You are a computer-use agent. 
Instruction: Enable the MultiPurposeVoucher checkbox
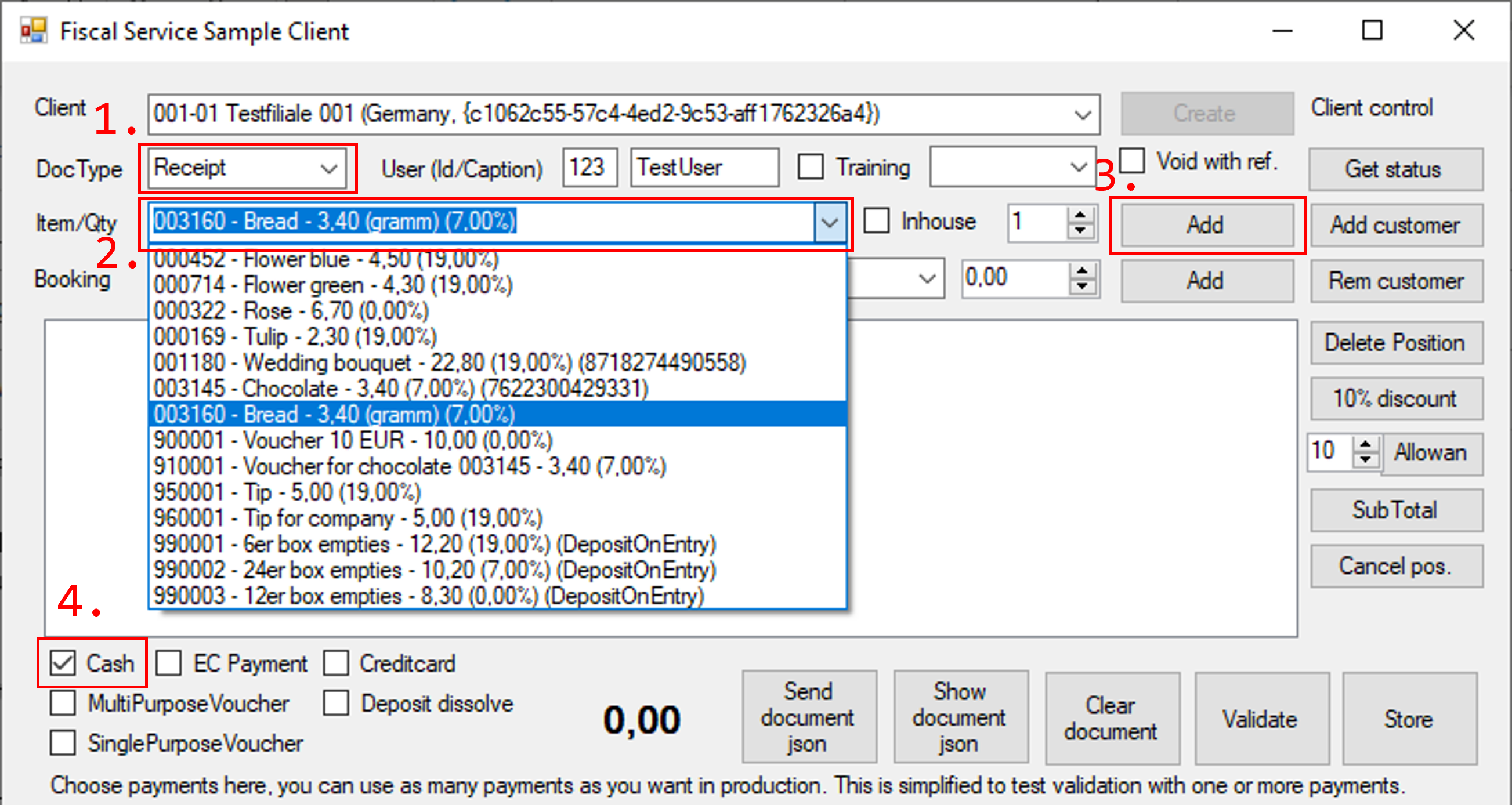click(x=63, y=703)
